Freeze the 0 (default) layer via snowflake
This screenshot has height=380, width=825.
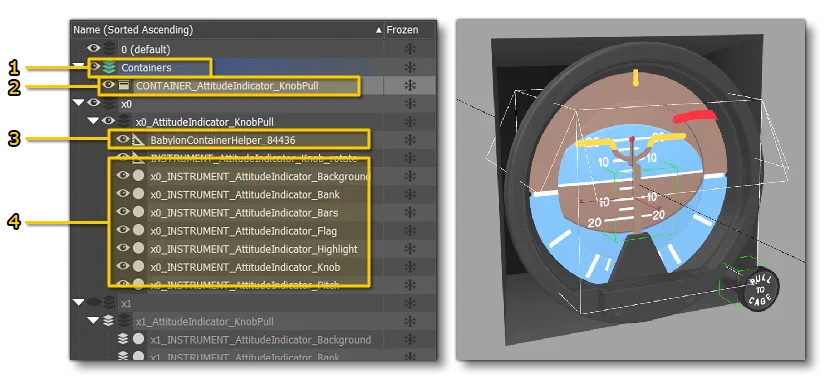pos(410,49)
